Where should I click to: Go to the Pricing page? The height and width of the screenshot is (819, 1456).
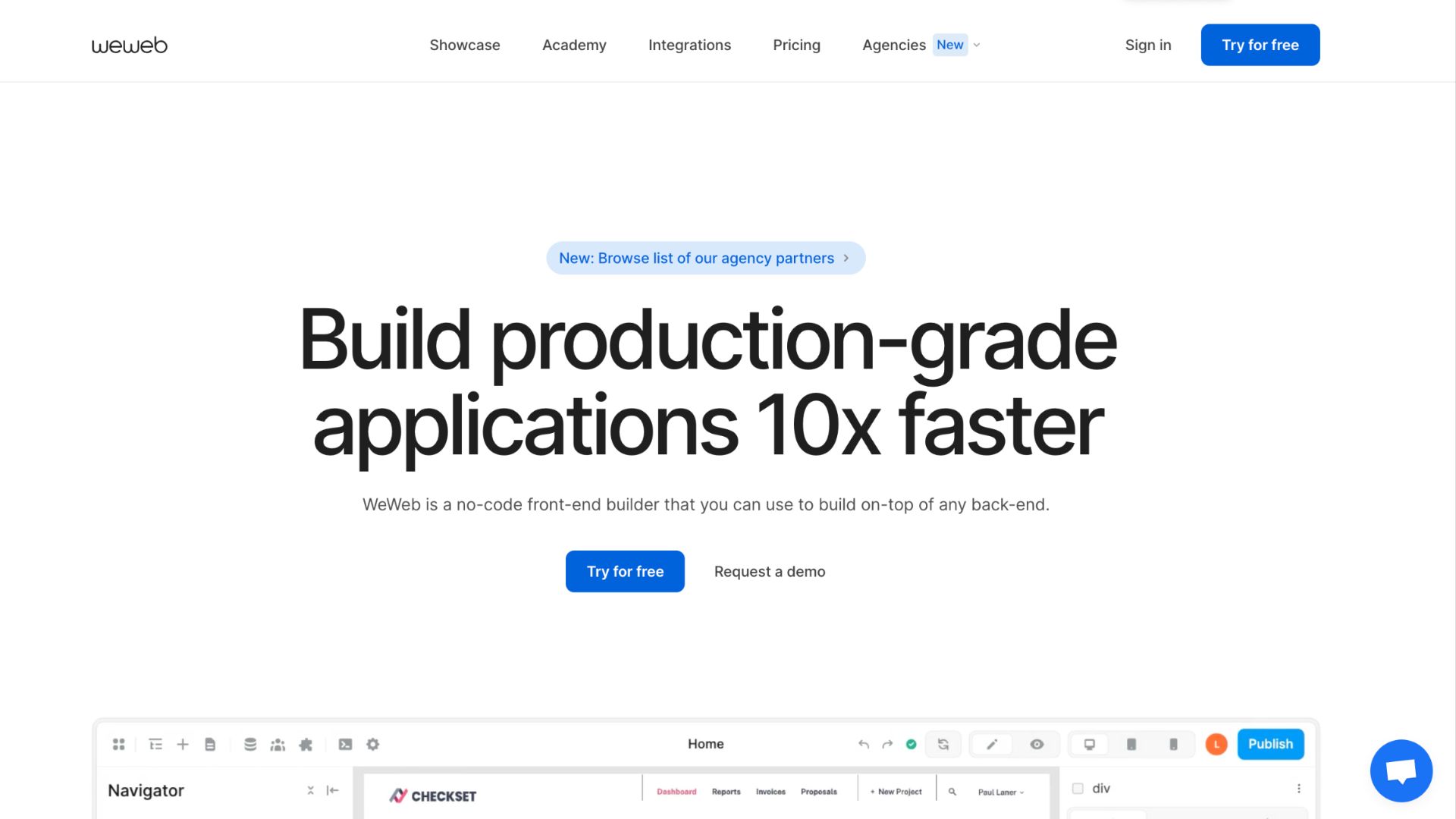(x=796, y=45)
